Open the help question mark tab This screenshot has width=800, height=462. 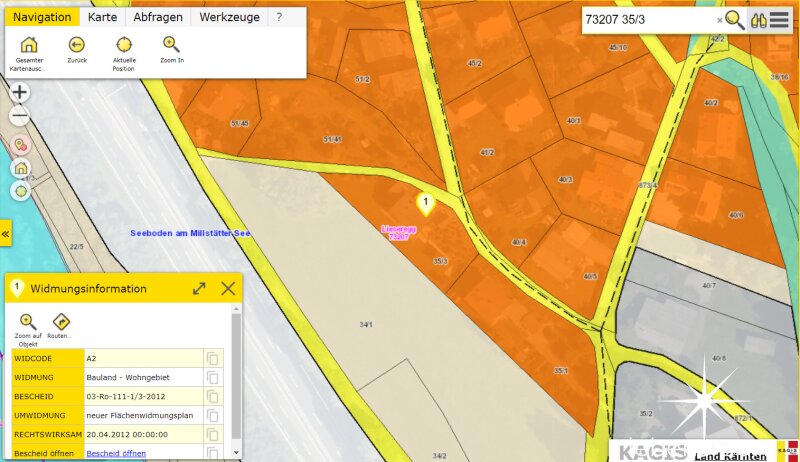pyautogui.click(x=279, y=17)
